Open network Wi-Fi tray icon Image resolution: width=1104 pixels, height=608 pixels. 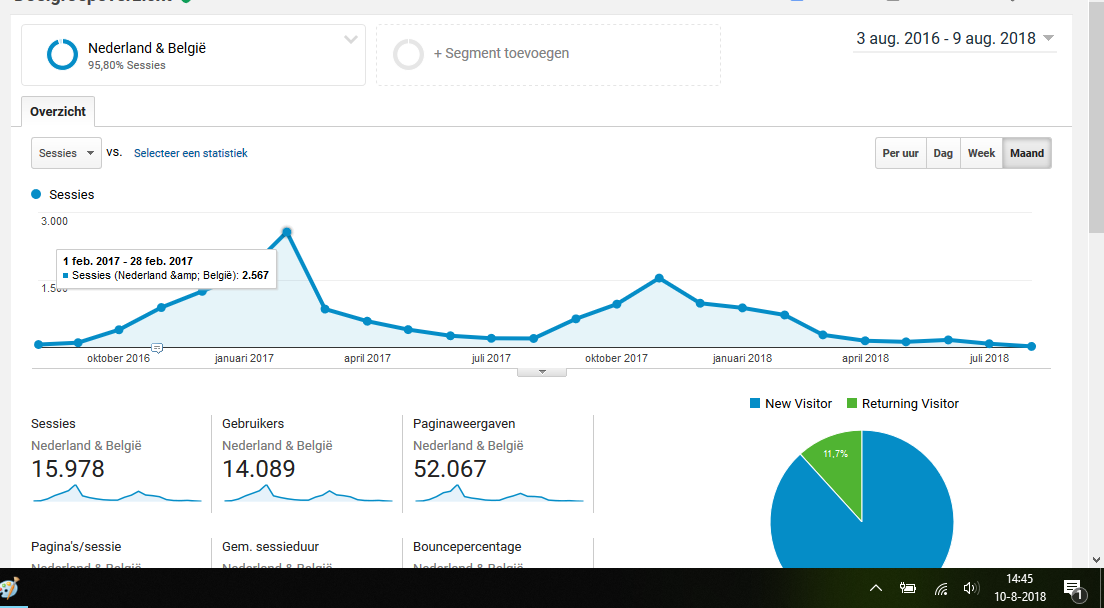941,589
